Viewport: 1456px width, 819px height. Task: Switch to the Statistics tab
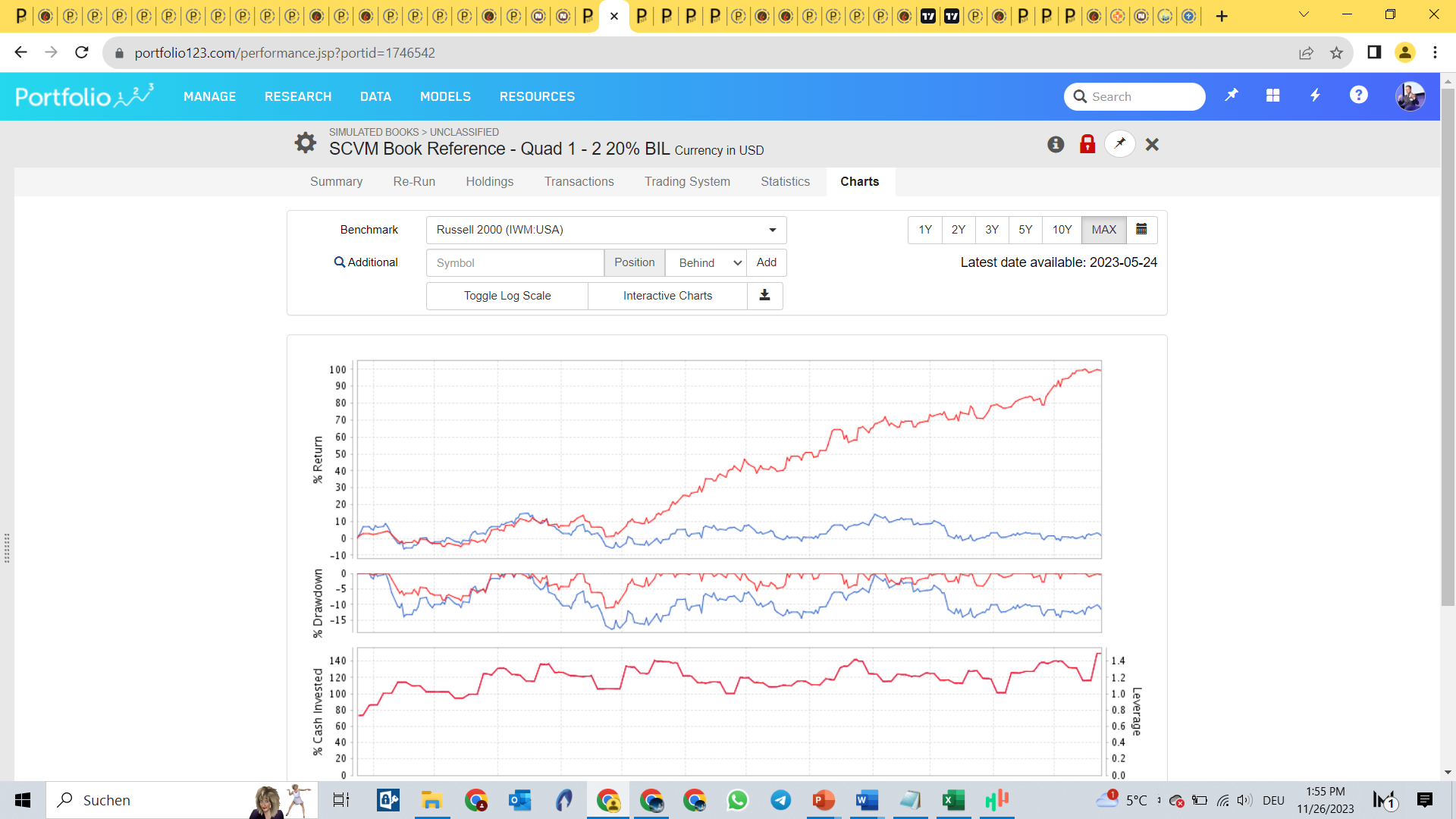click(785, 181)
